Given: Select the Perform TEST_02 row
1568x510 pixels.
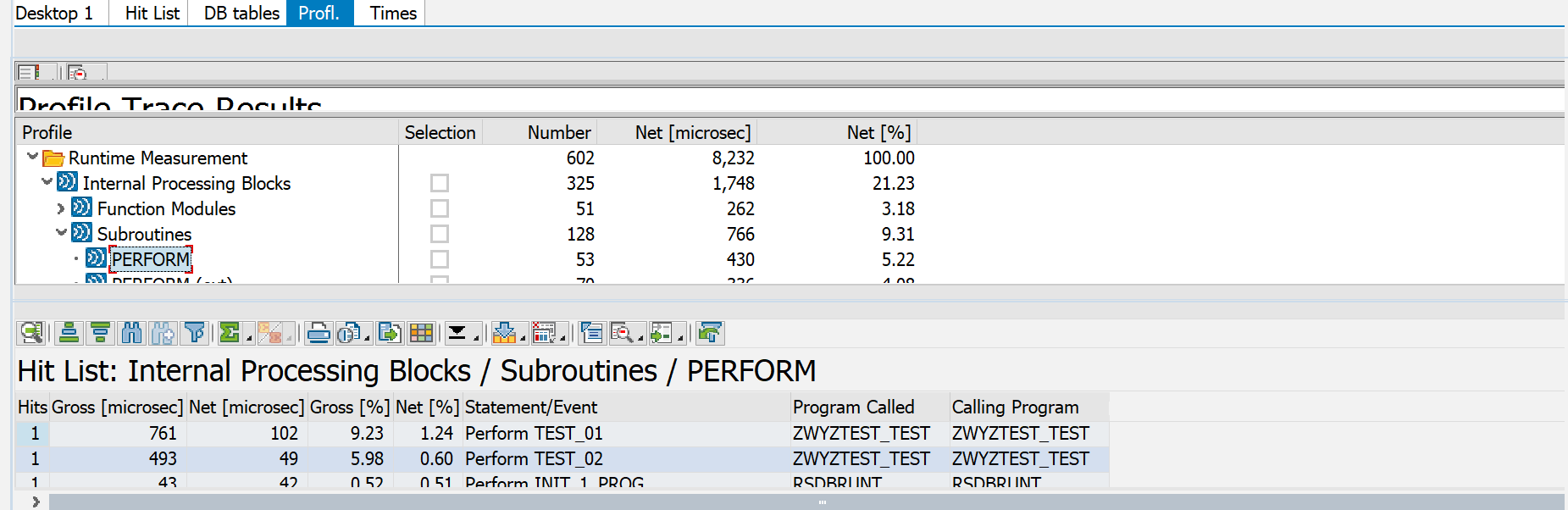Looking at the screenshot, I should (x=562, y=458).
